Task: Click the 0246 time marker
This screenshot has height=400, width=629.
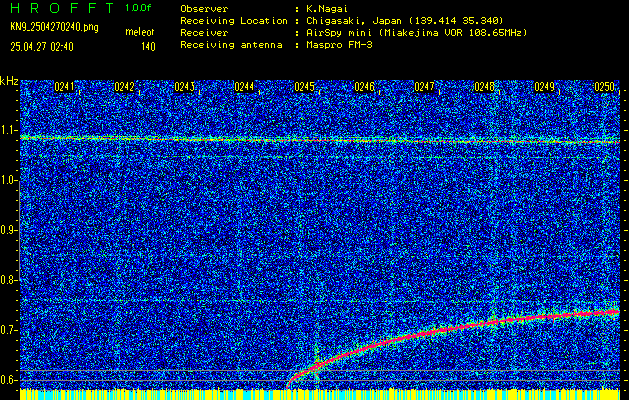Action: (364, 87)
